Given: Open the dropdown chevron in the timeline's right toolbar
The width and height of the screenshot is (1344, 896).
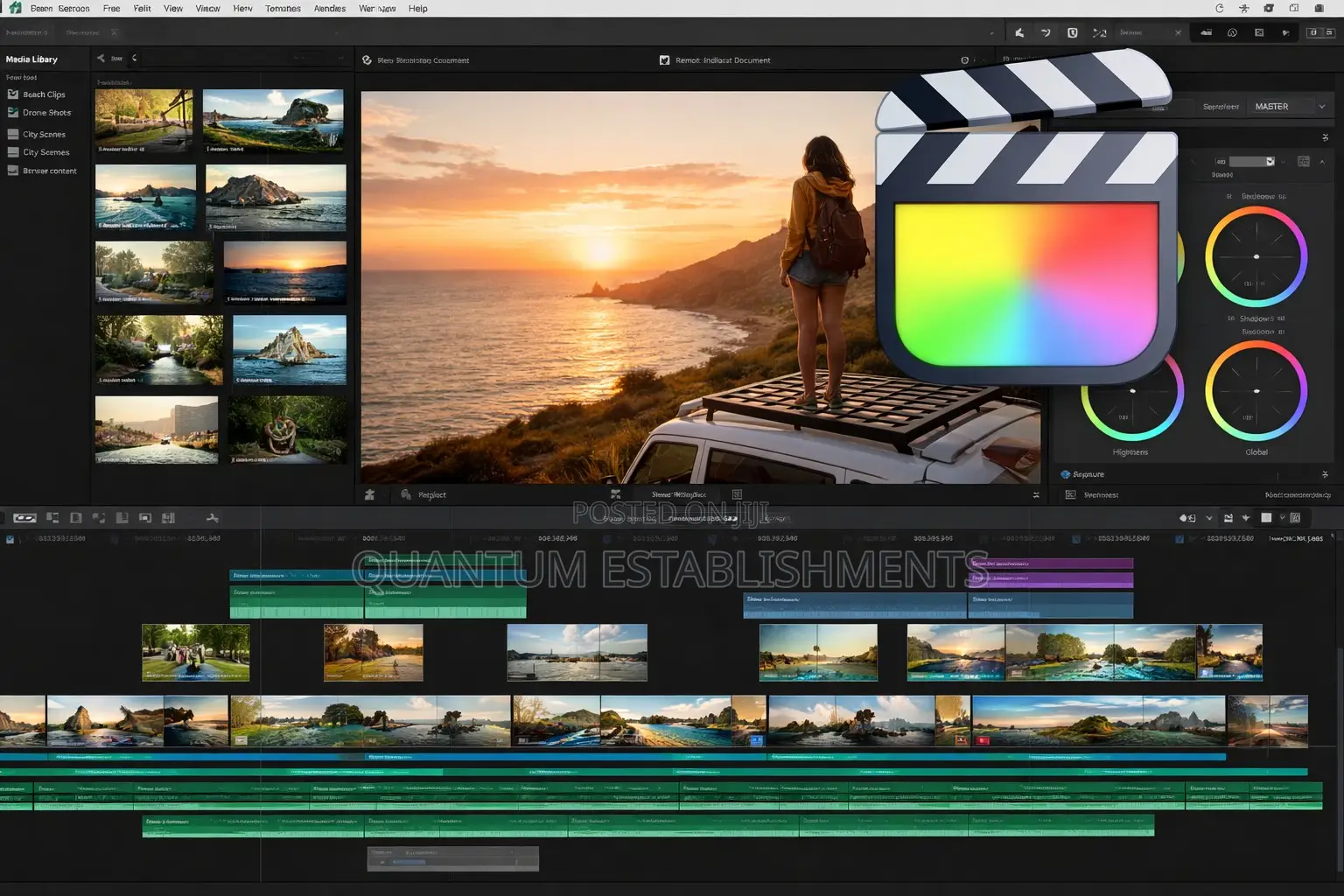Looking at the screenshot, I should pos(1209,518).
